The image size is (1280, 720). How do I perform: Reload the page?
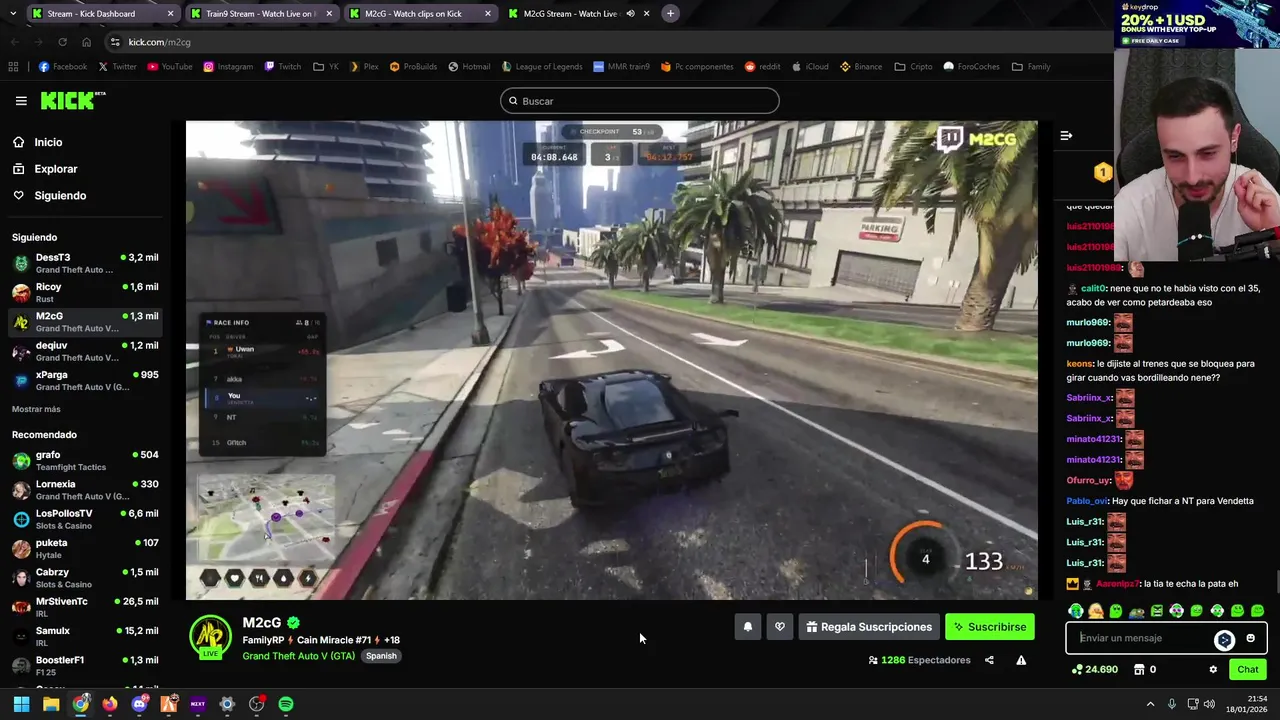tap(62, 42)
